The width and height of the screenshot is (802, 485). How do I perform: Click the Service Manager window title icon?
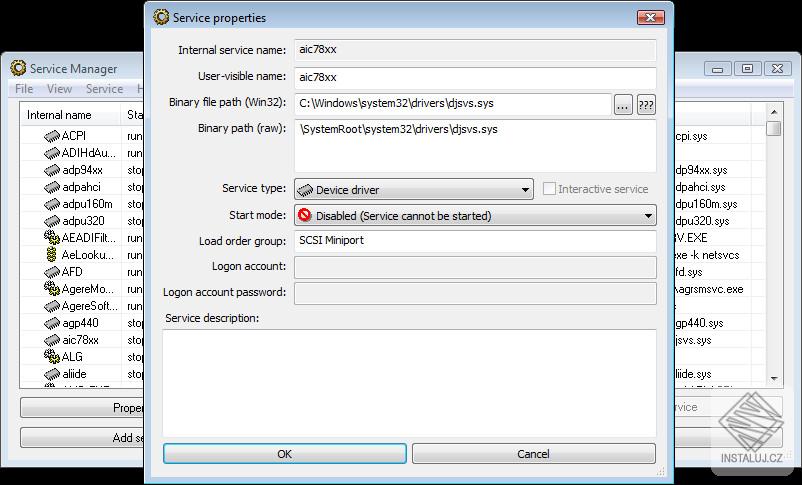(18, 68)
